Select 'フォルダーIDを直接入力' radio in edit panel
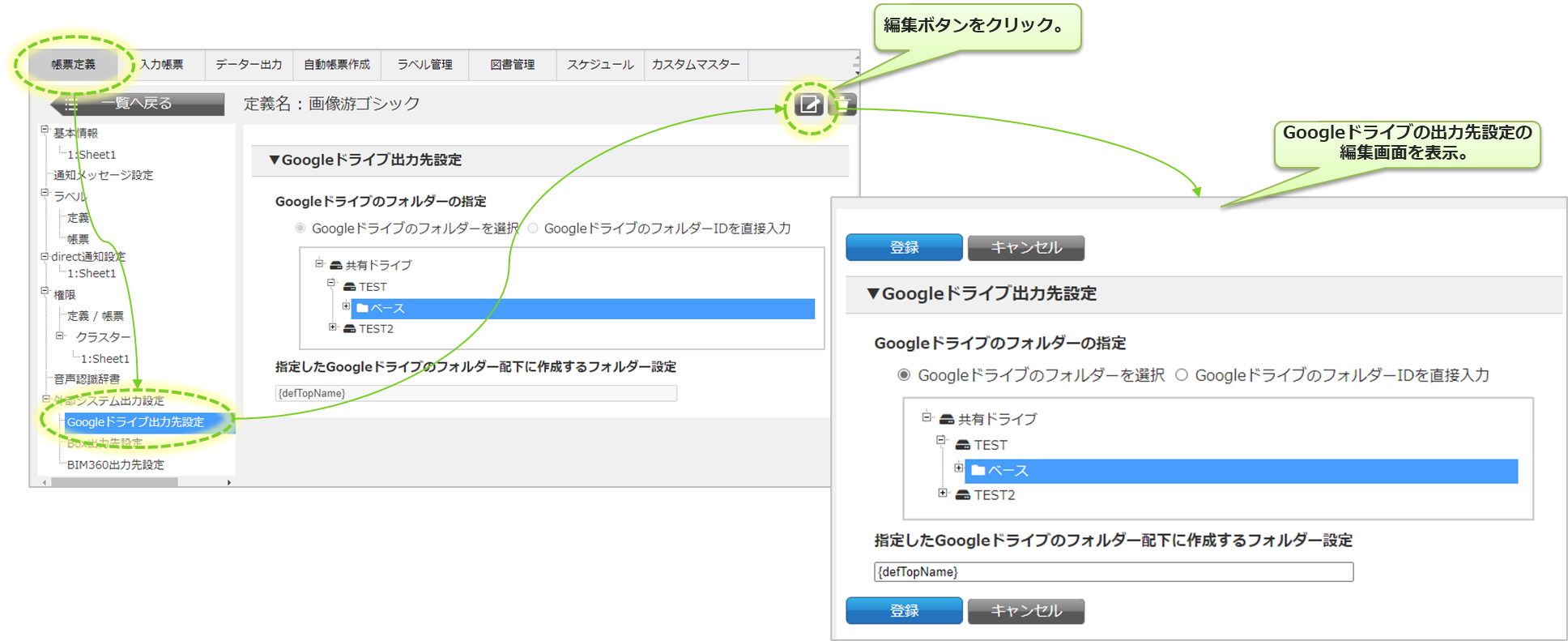 (1182, 375)
